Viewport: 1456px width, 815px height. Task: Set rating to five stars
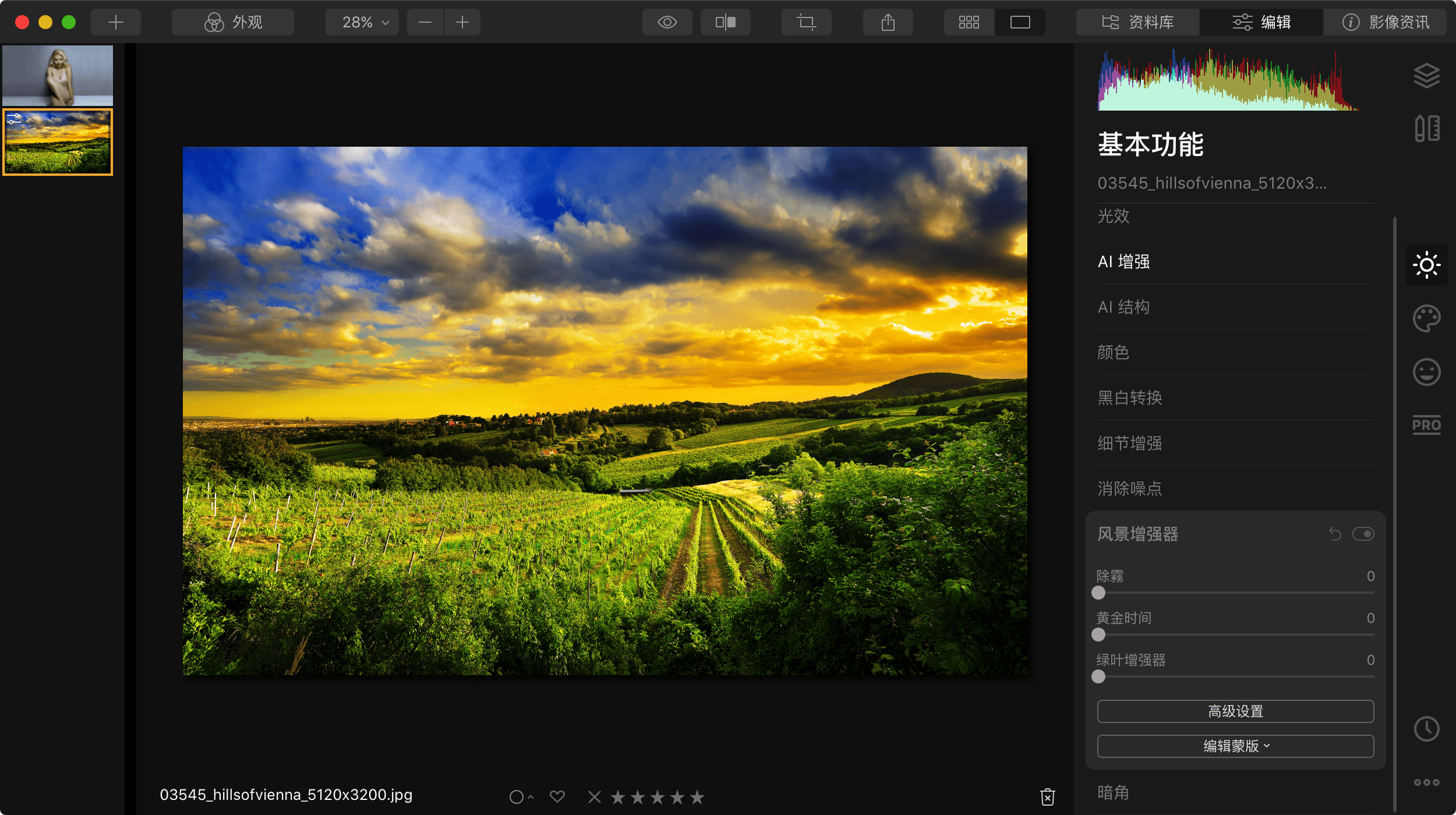pos(697,797)
